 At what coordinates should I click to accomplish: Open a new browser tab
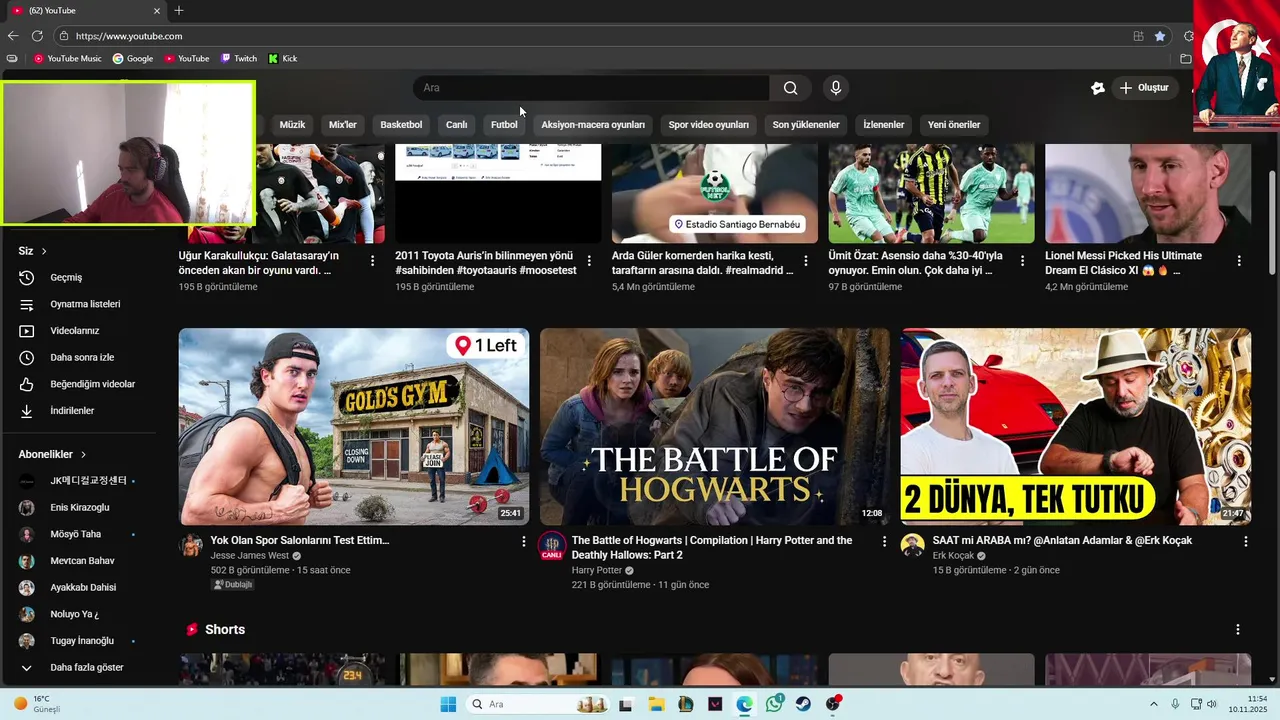[x=178, y=11]
